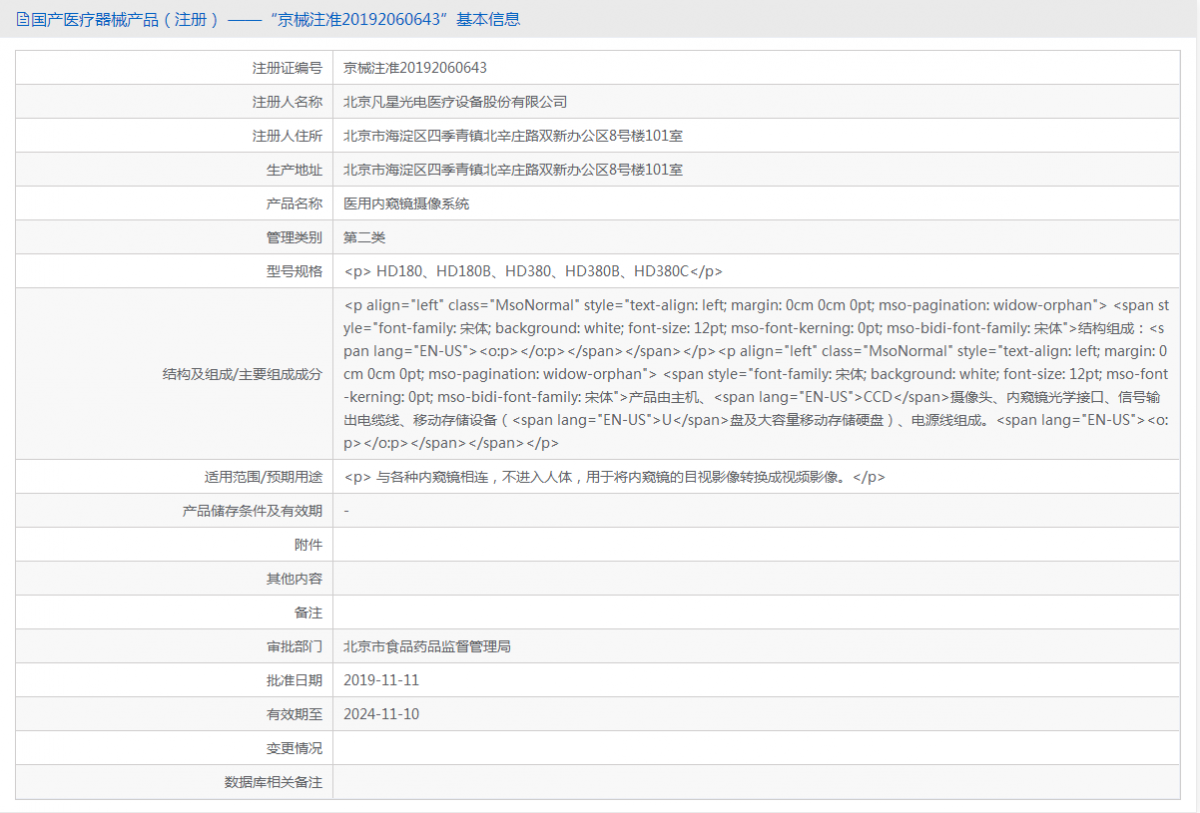
Task: Click the 注册人名称 label
Action: 287,102
